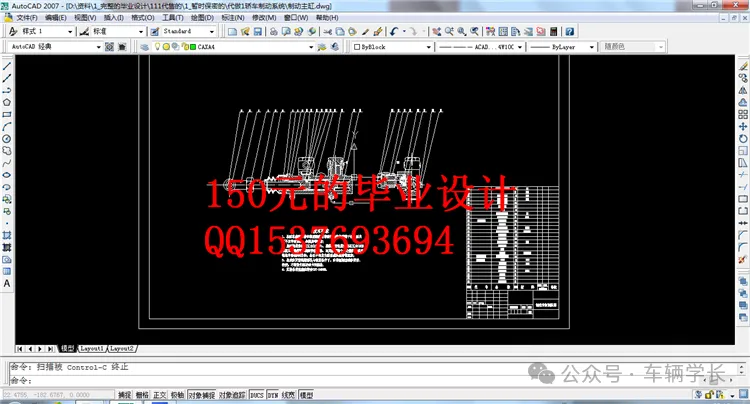Select the Circle draw tool
The image size is (750, 404).
click(7, 139)
